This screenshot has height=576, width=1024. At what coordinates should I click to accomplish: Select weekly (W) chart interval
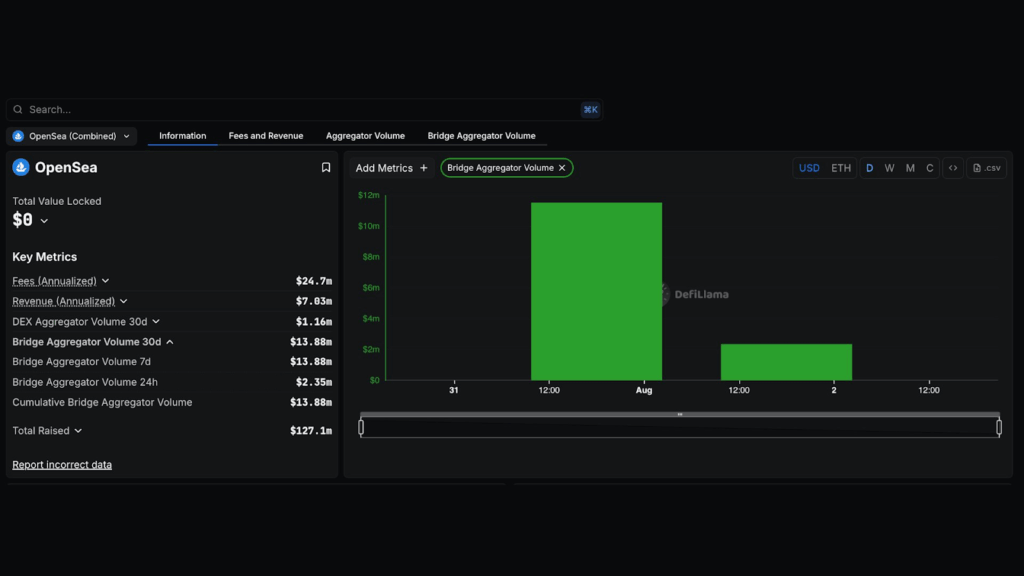[x=889, y=168]
